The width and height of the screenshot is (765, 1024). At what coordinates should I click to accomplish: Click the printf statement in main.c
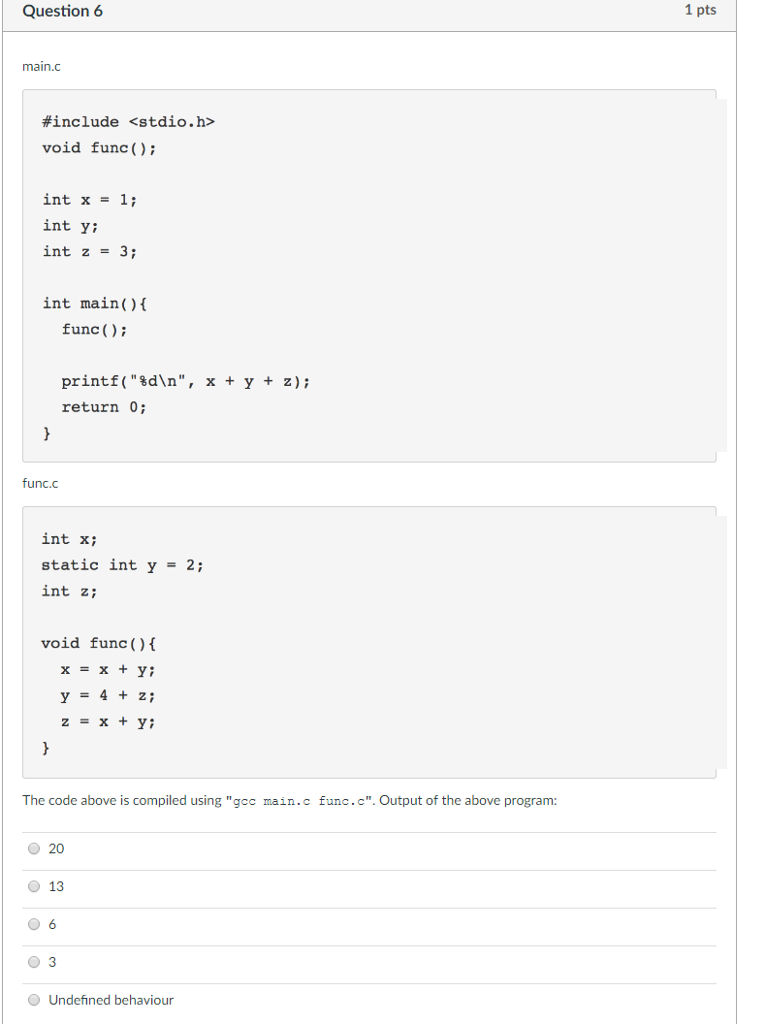(186, 381)
